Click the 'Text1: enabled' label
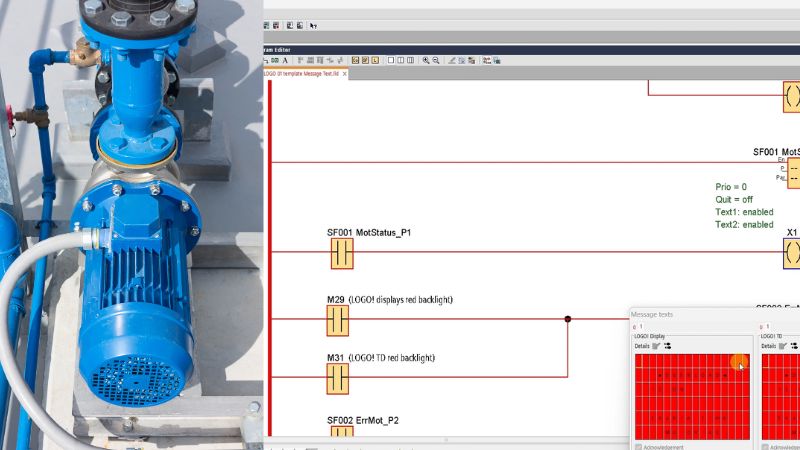This screenshot has width=800, height=450. click(x=744, y=212)
